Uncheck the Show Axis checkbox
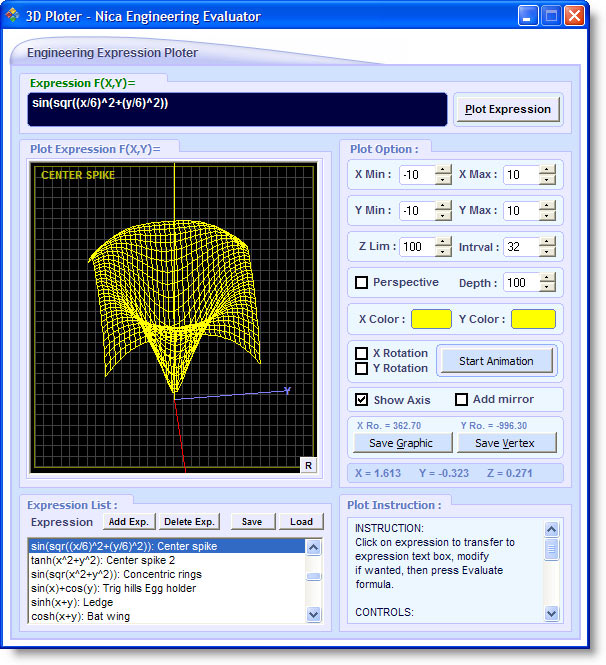This screenshot has height=665, width=606. [362, 400]
